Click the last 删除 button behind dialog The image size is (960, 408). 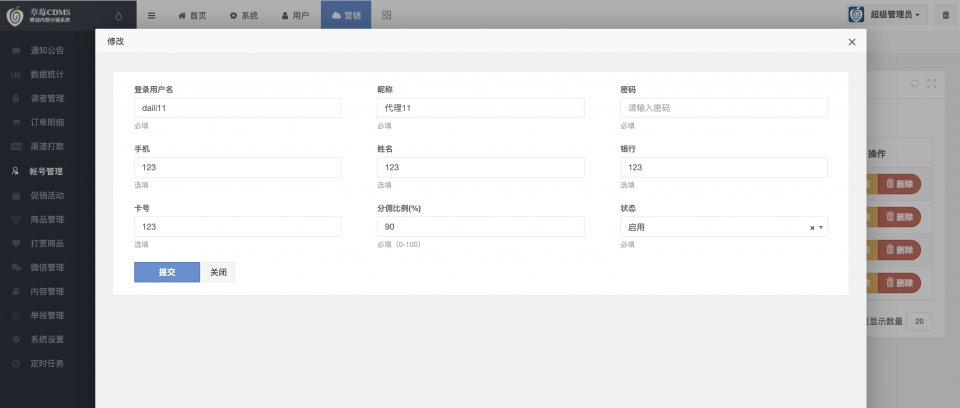click(x=899, y=282)
